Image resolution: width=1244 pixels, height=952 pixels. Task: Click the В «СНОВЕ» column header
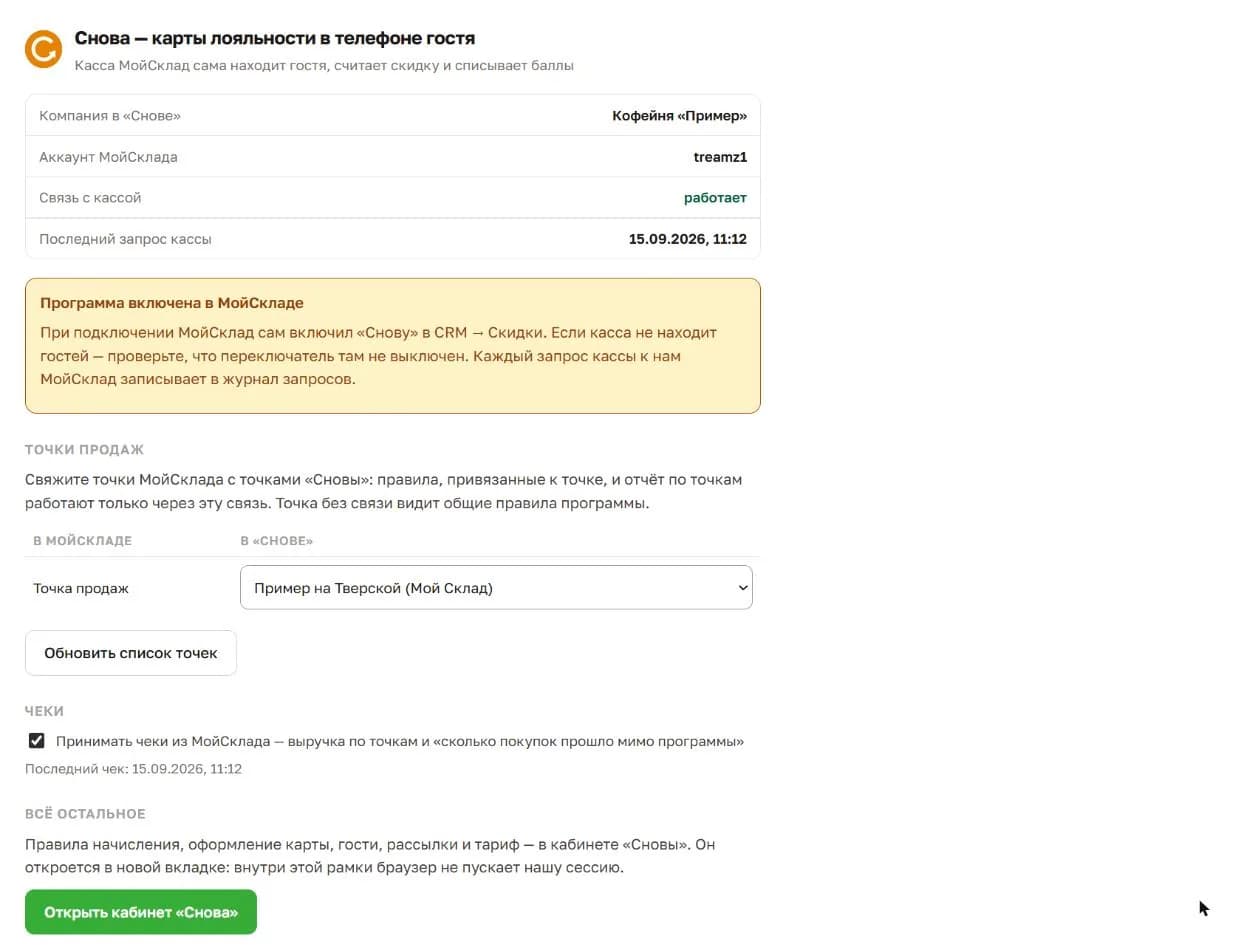pos(277,541)
